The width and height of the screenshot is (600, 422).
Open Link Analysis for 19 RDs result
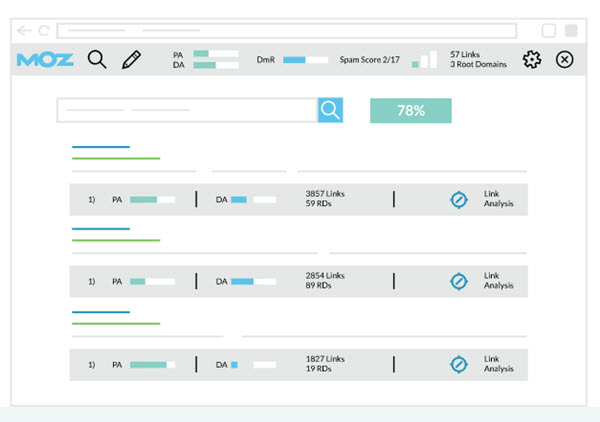pyautogui.click(x=497, y=365)
